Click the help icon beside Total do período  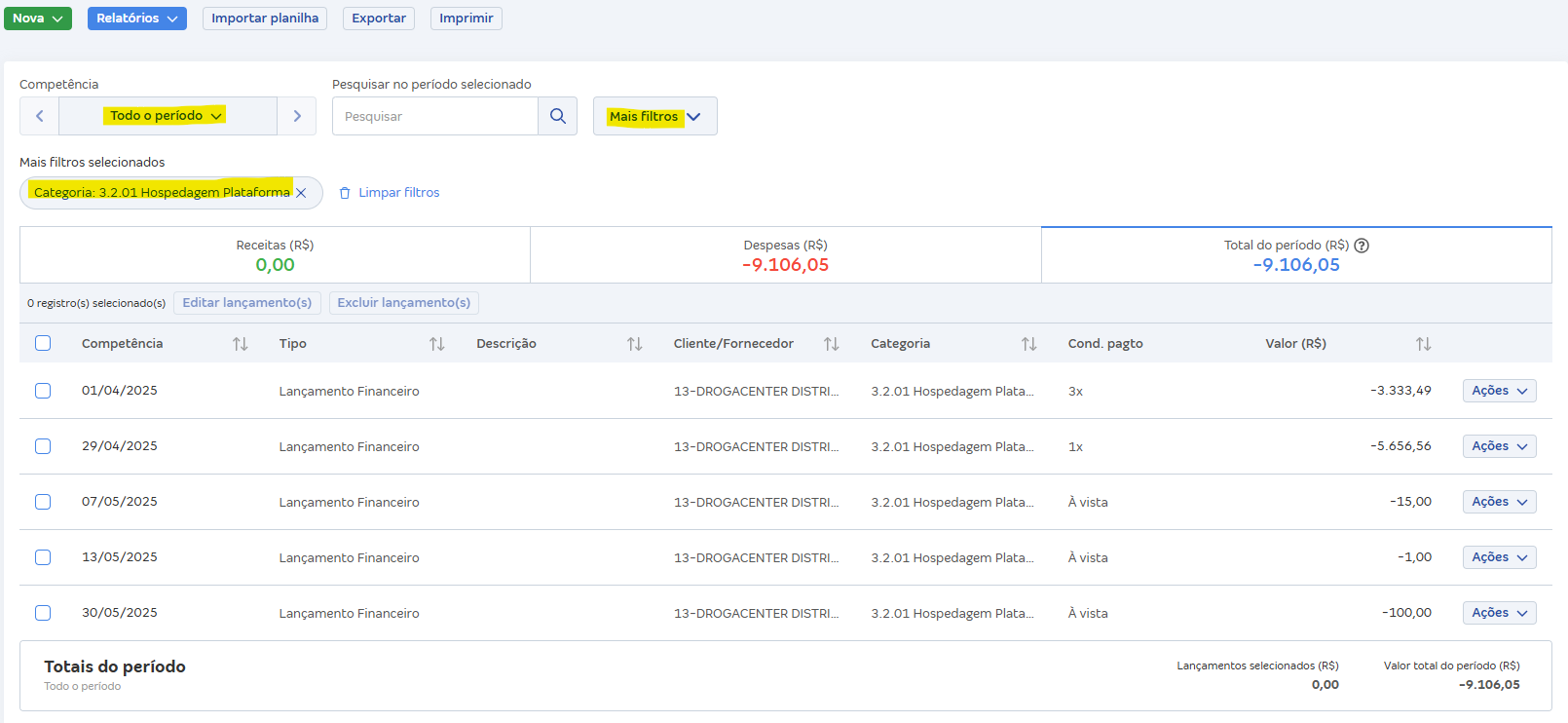[x=1362, y=246]
